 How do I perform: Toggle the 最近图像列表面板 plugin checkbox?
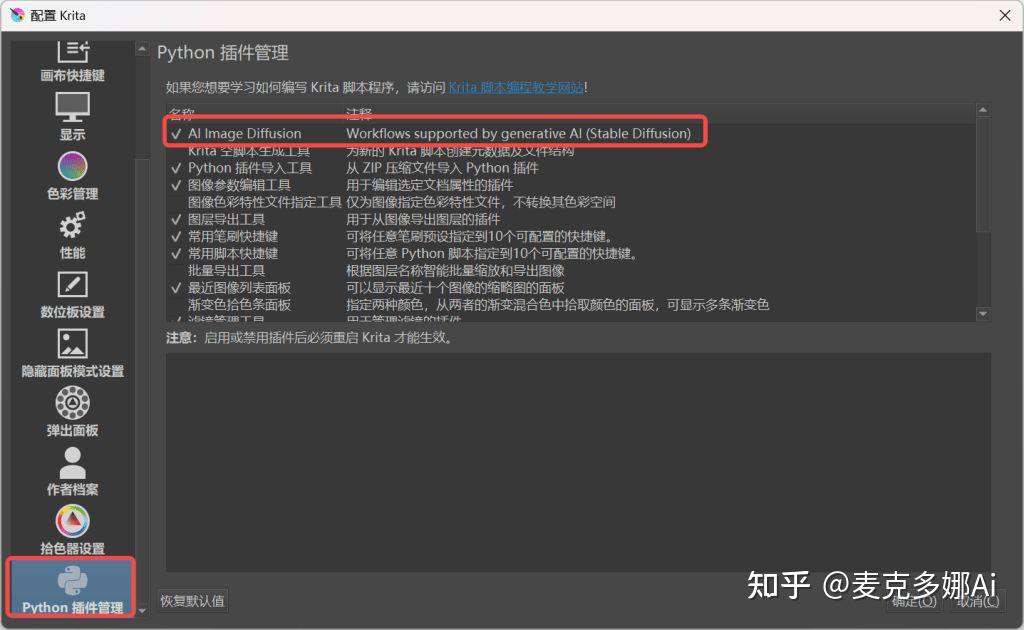tap(176, 288)
